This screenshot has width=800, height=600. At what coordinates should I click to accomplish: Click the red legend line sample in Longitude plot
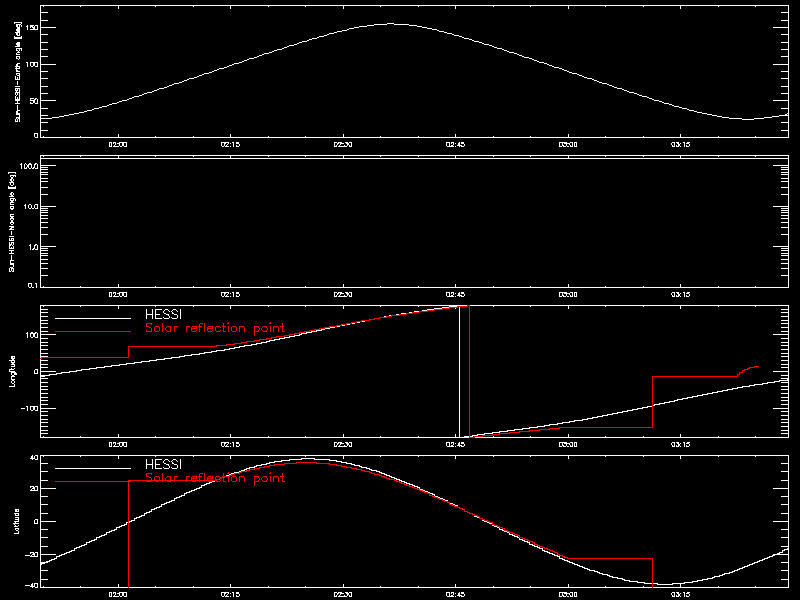point(93,332)
